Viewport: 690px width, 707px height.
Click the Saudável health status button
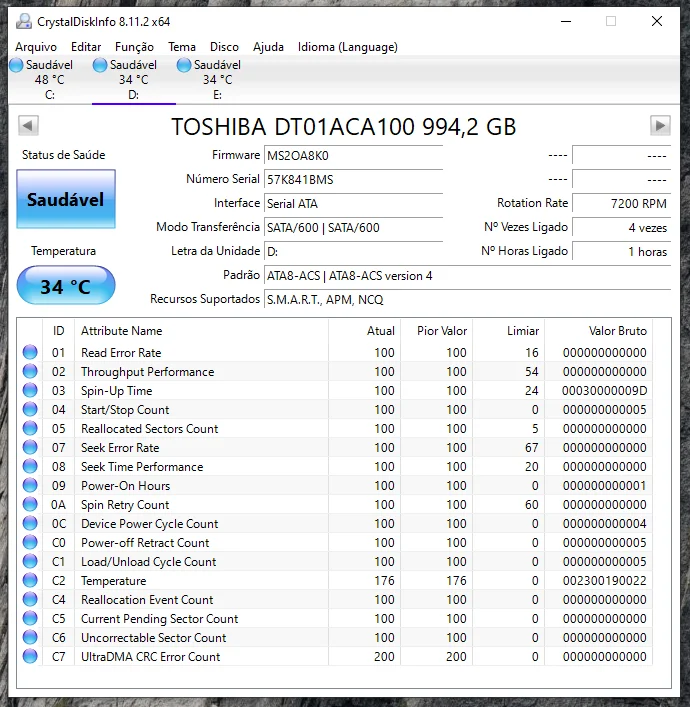coord(66,200)
